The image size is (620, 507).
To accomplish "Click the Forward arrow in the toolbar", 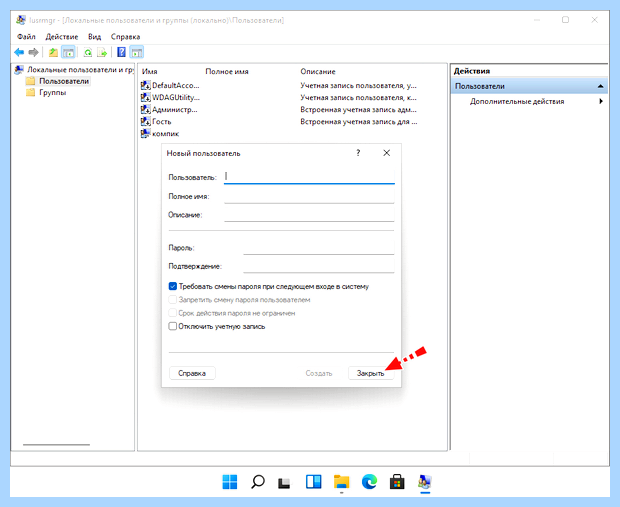I will 34,52.
